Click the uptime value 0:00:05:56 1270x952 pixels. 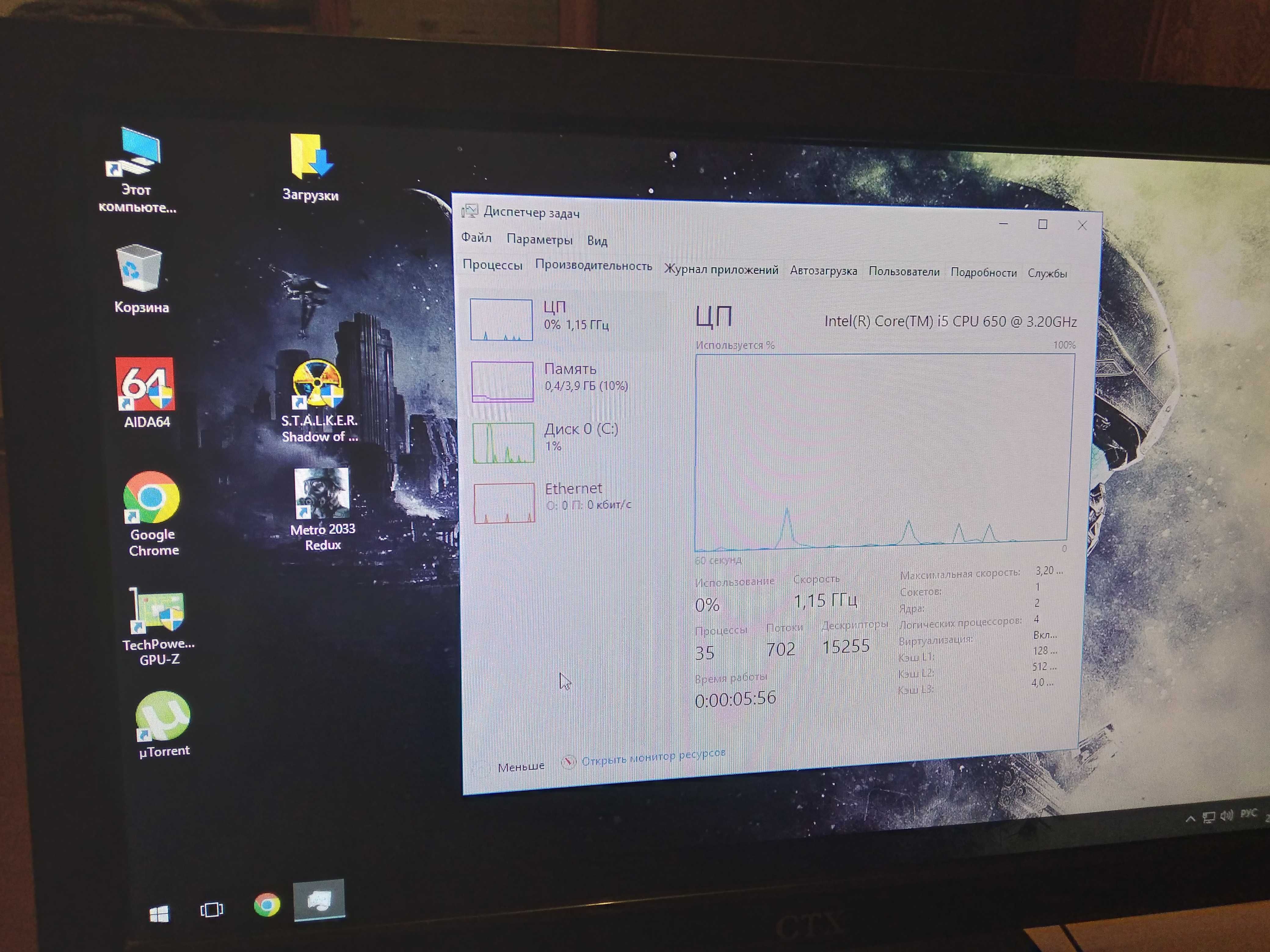(735, 700)
